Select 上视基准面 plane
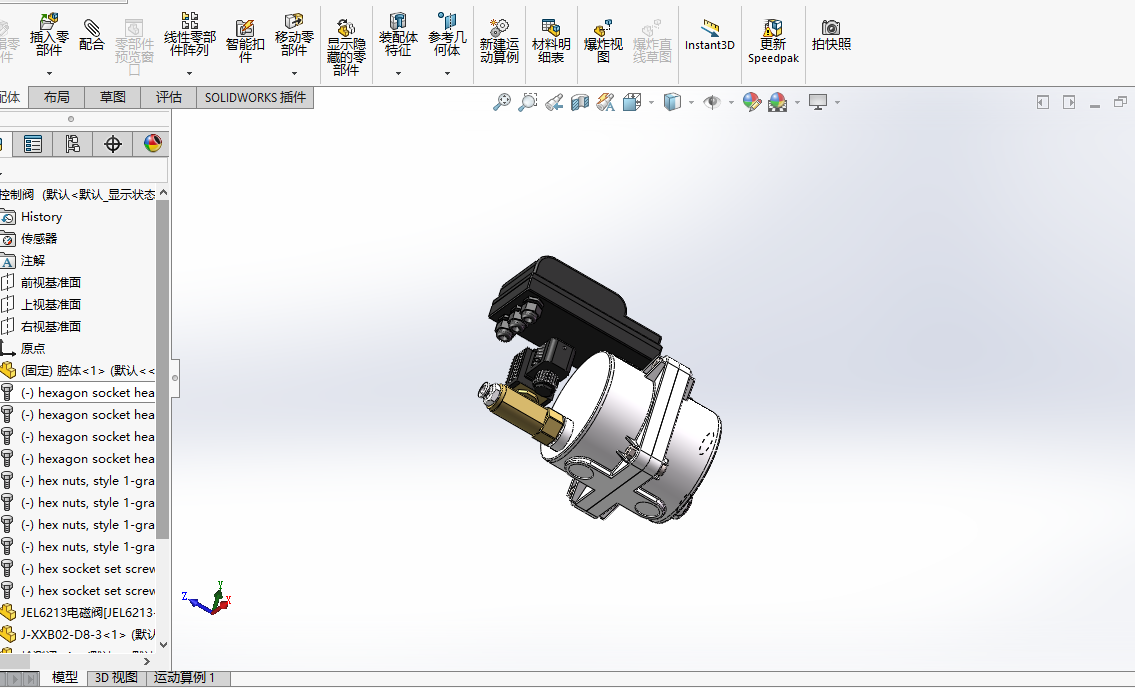The height and width of the screenshot is (688, 1135). click(x=51, y=304)
